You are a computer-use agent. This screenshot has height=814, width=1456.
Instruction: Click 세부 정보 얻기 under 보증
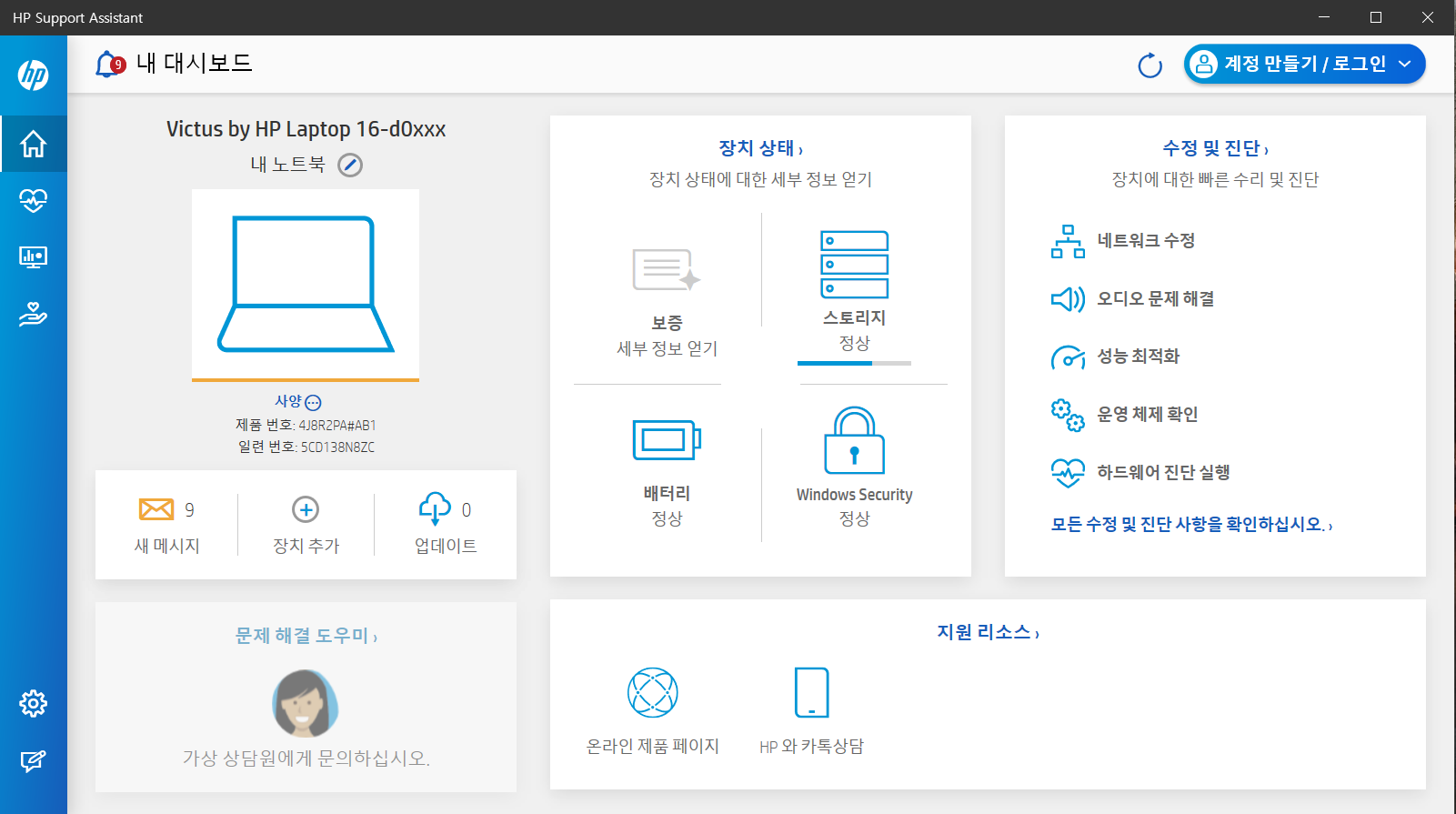[x=668, y=348]
